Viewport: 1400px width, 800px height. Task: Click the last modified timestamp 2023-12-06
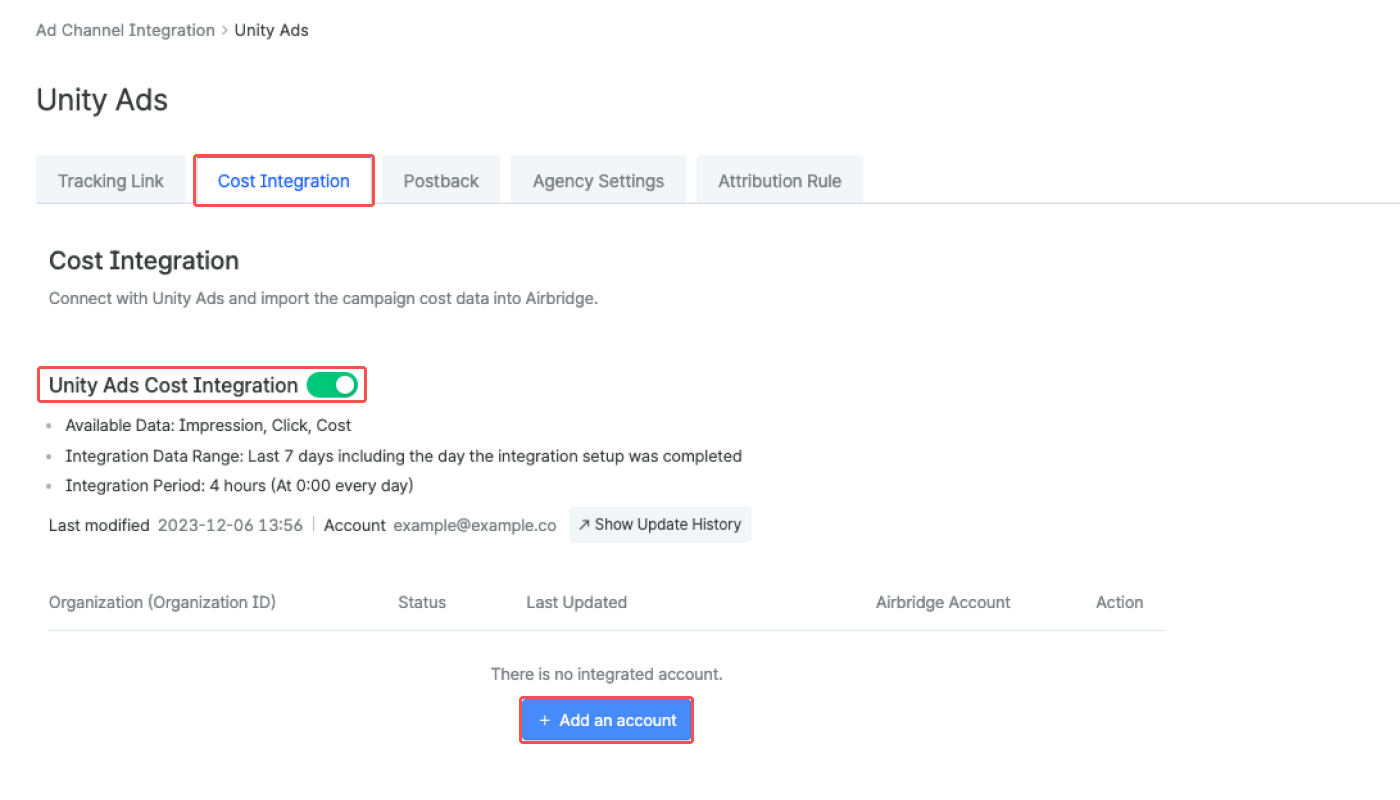pyautogui.click(x=231, y=524)
